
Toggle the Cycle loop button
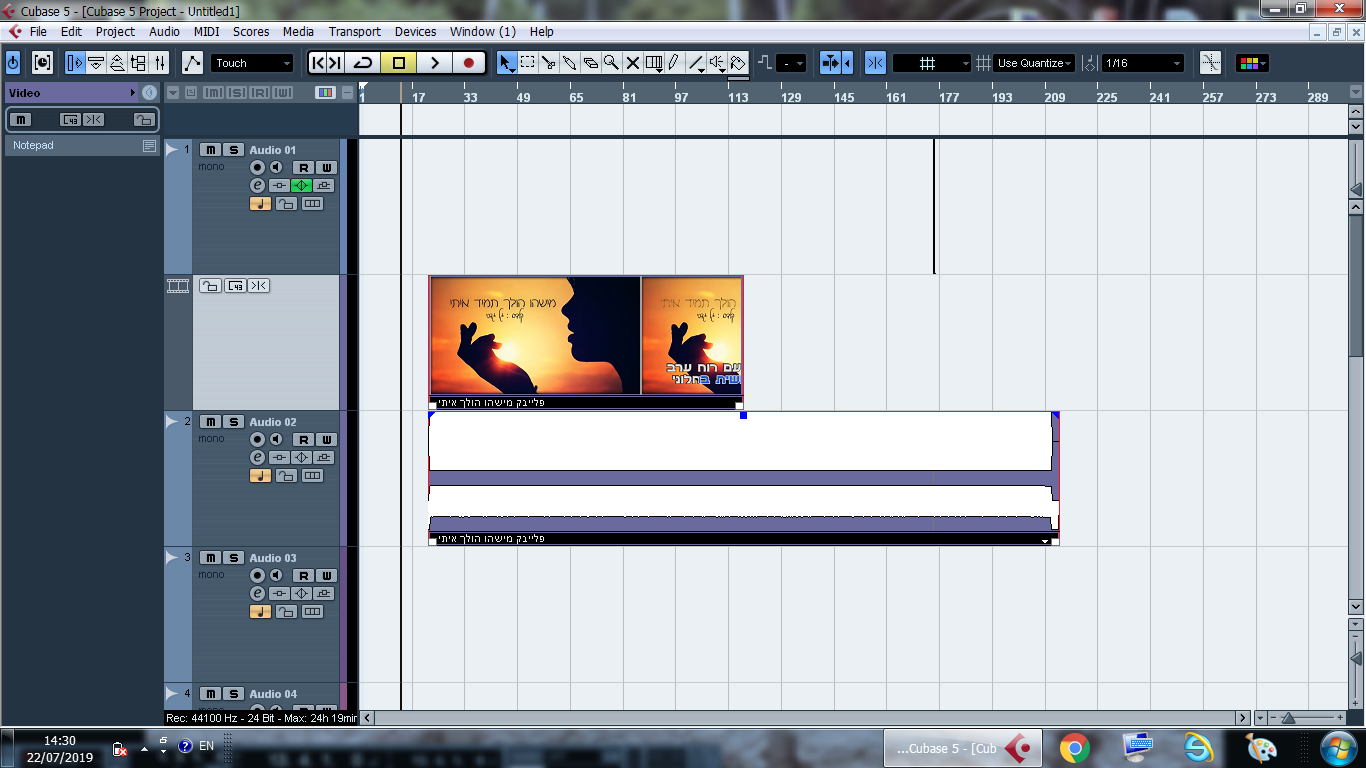tap(363, 63)
